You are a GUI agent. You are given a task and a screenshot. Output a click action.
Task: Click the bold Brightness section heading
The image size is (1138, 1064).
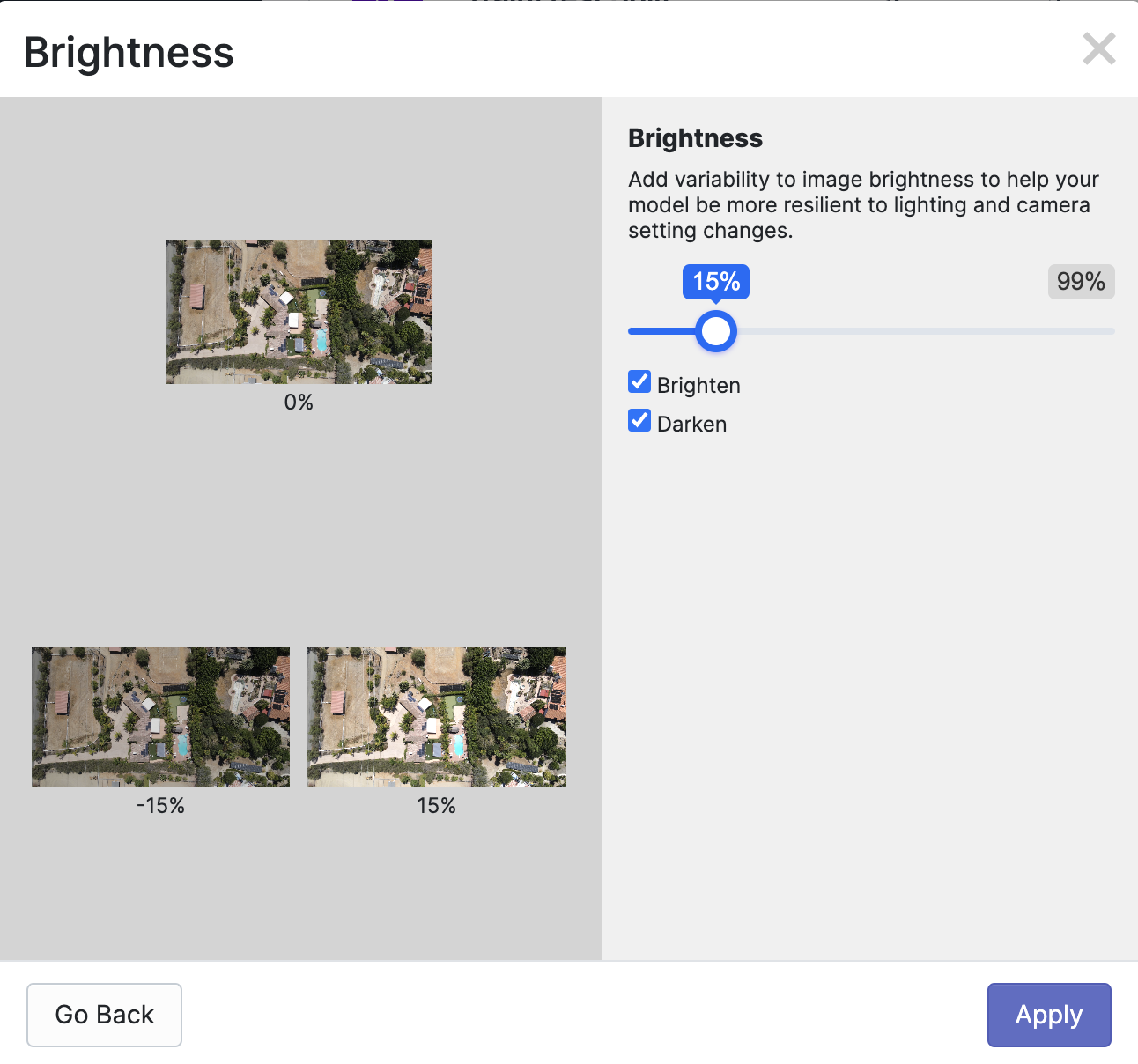pos(695,138)
